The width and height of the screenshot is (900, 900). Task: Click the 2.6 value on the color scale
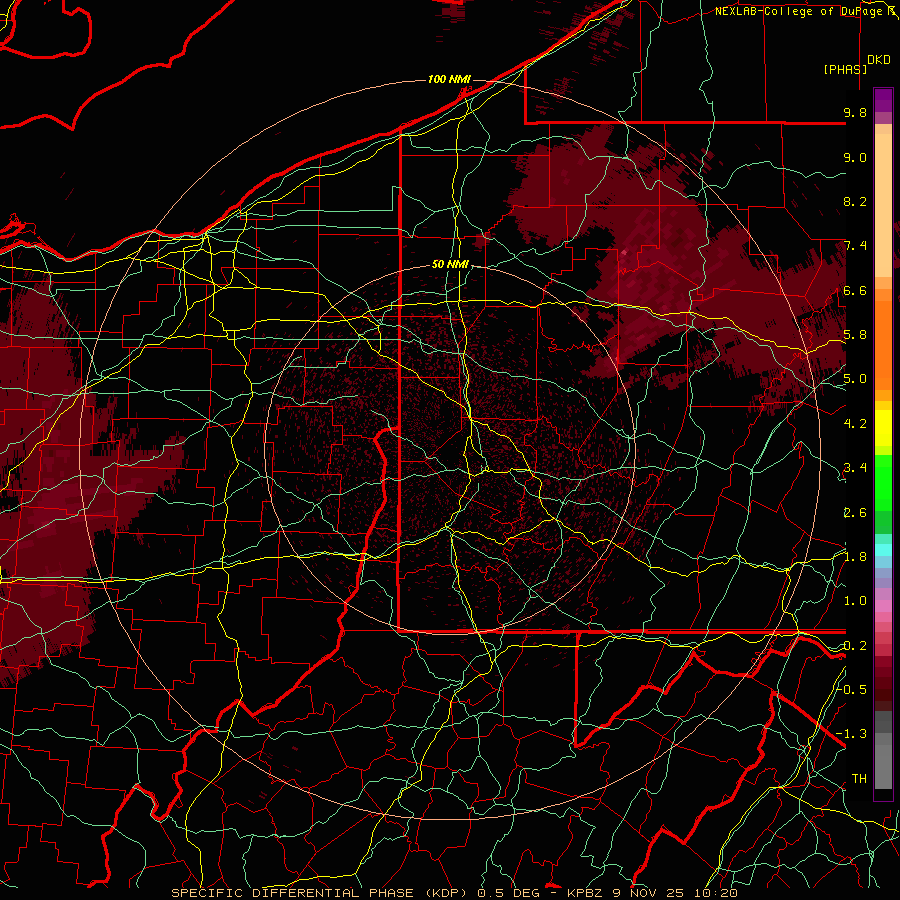(x=855, y=513)
